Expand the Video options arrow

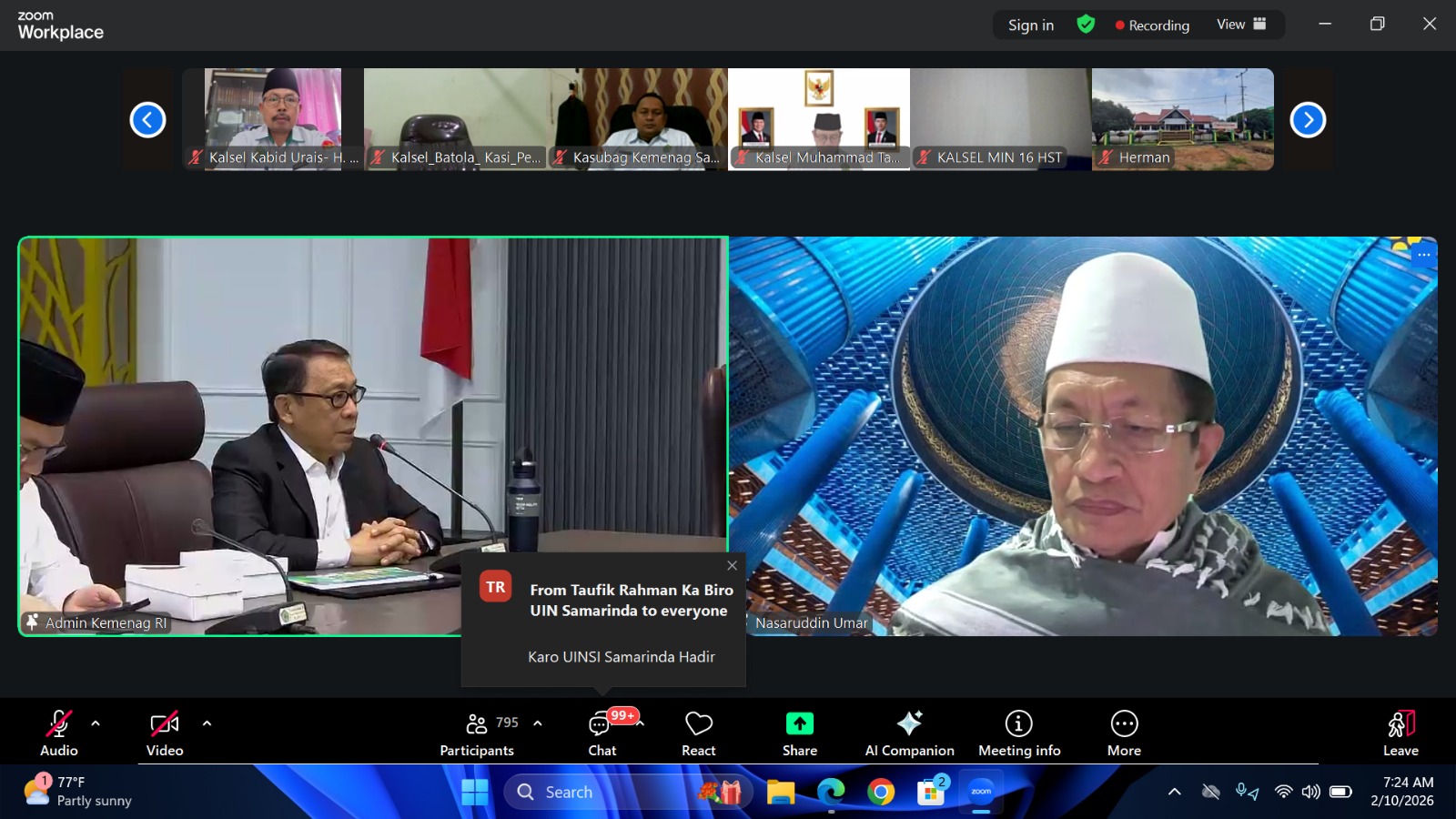pos(207,723)
